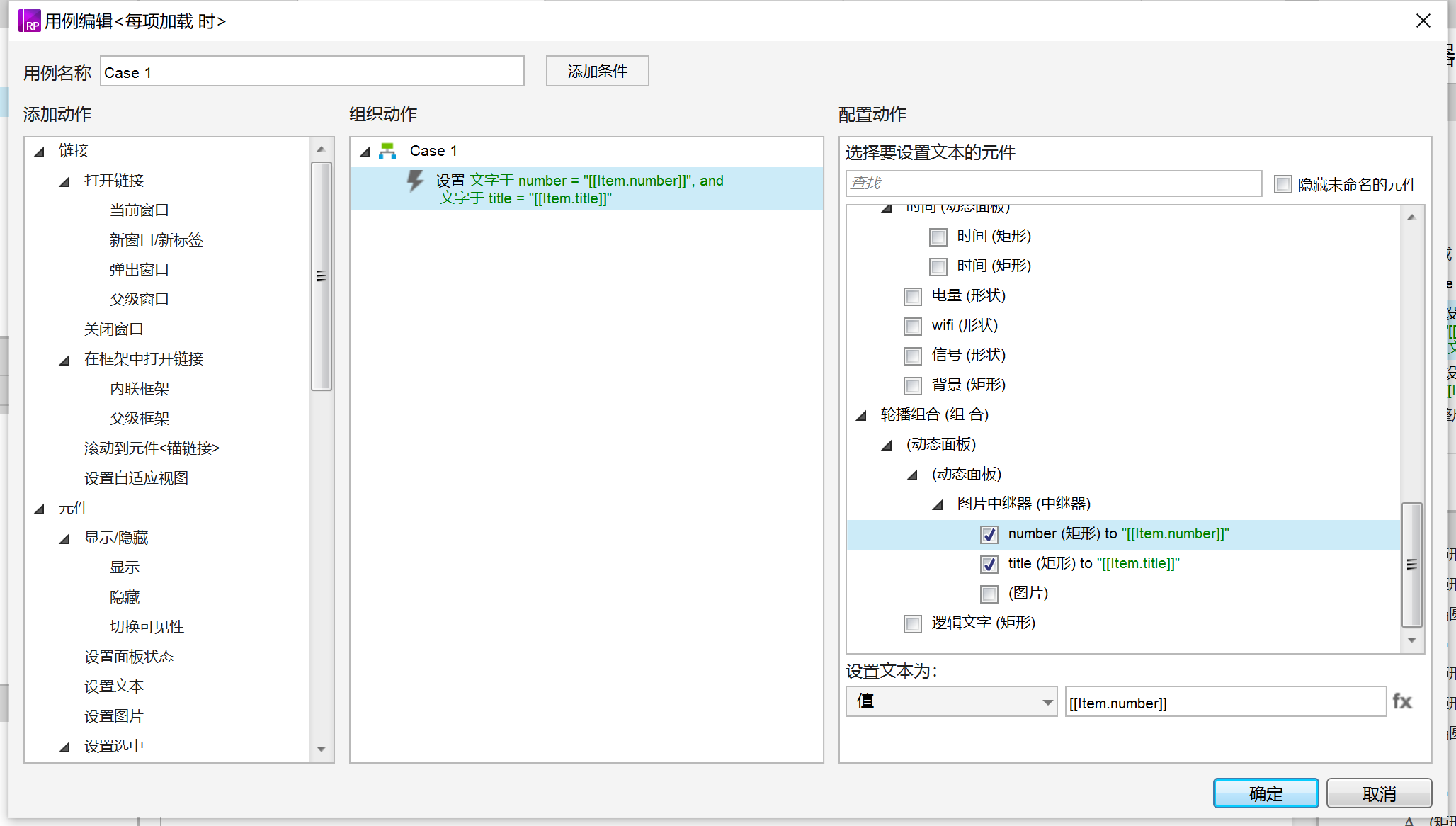
Task: Click the 添加条件 button
Action: coord(596,72)
